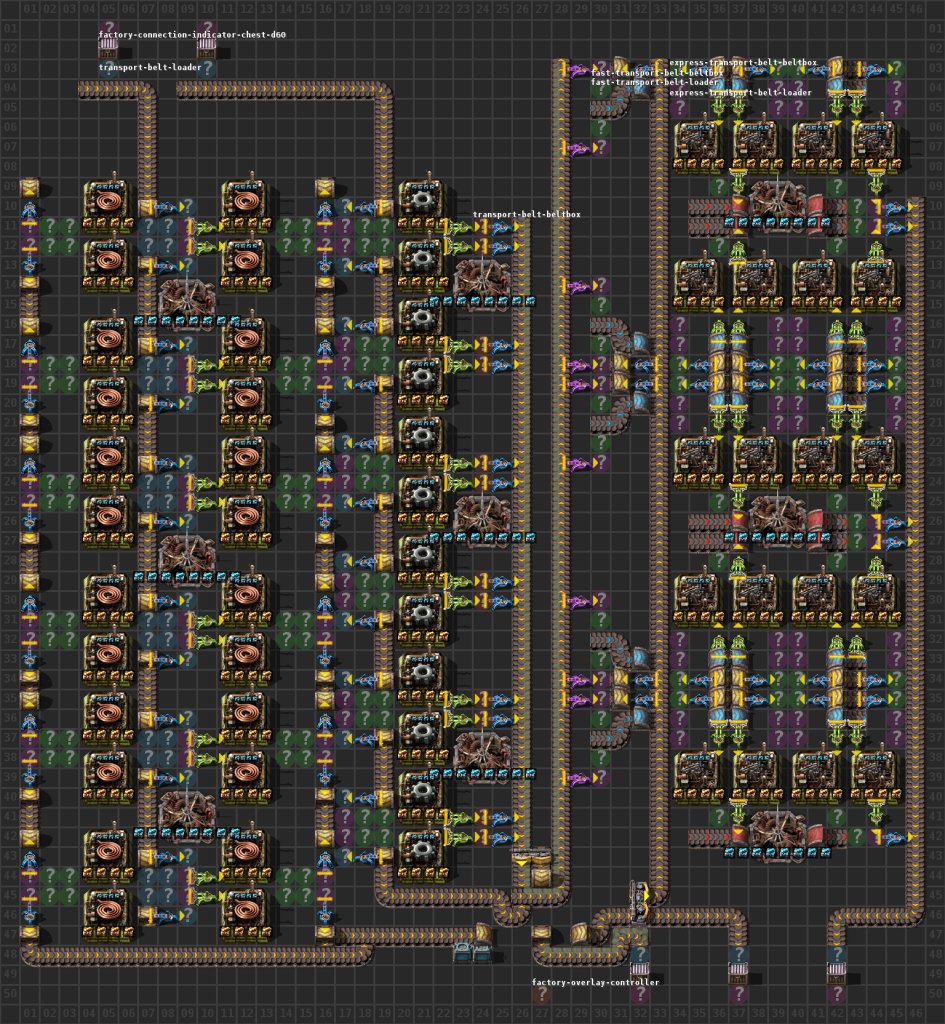Image resolution: width=945 pixels, height=1024 pixels.
Task: Click the fast-transport-belt-beltbox label
Action: pos(657,72)
